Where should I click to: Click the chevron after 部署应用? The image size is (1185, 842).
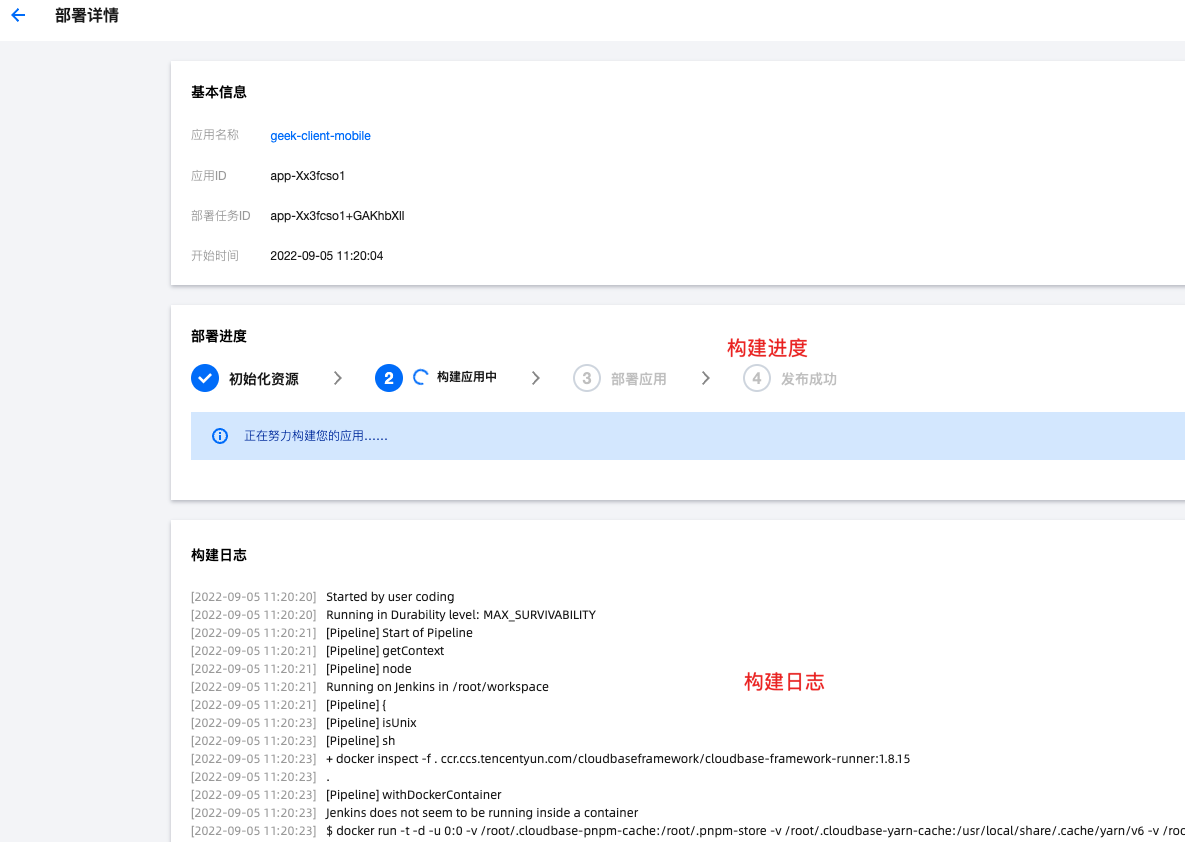tap(706, 378)
